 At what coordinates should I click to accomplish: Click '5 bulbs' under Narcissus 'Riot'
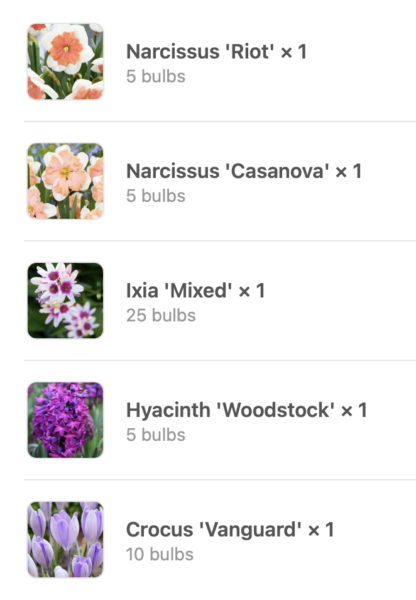[156, 76]
